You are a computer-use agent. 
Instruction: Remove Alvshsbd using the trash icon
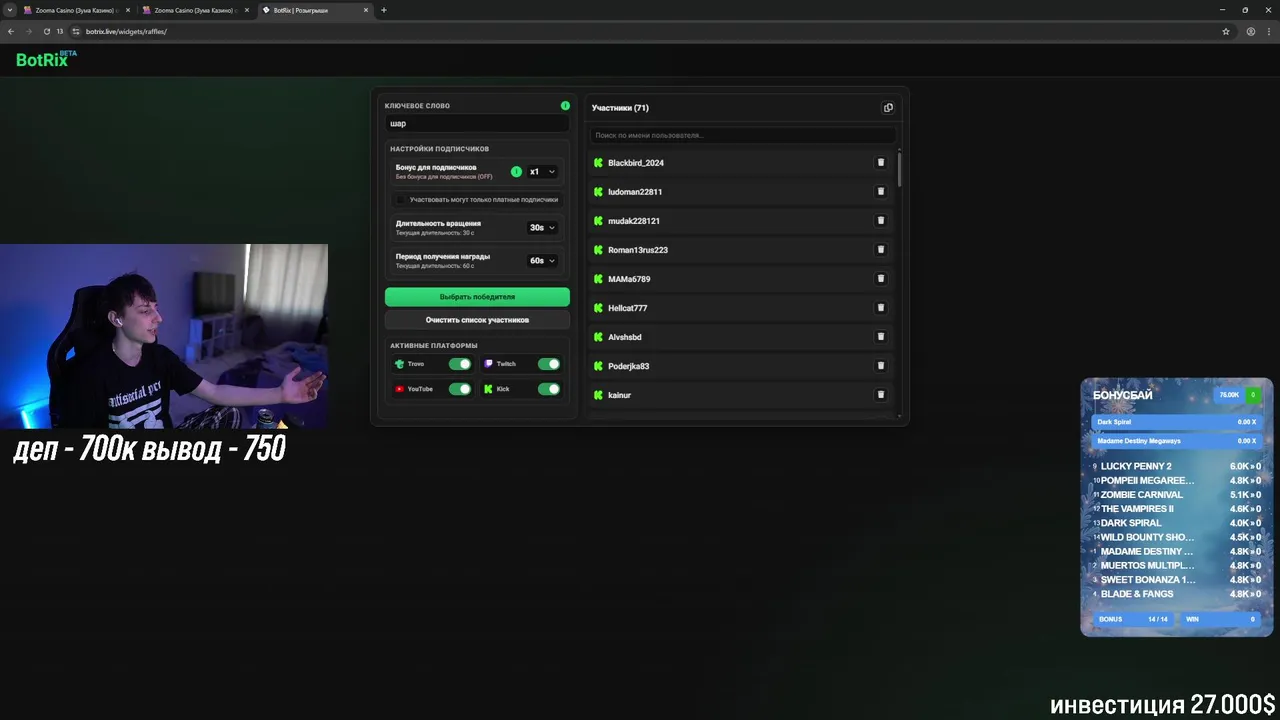point(881,336)
